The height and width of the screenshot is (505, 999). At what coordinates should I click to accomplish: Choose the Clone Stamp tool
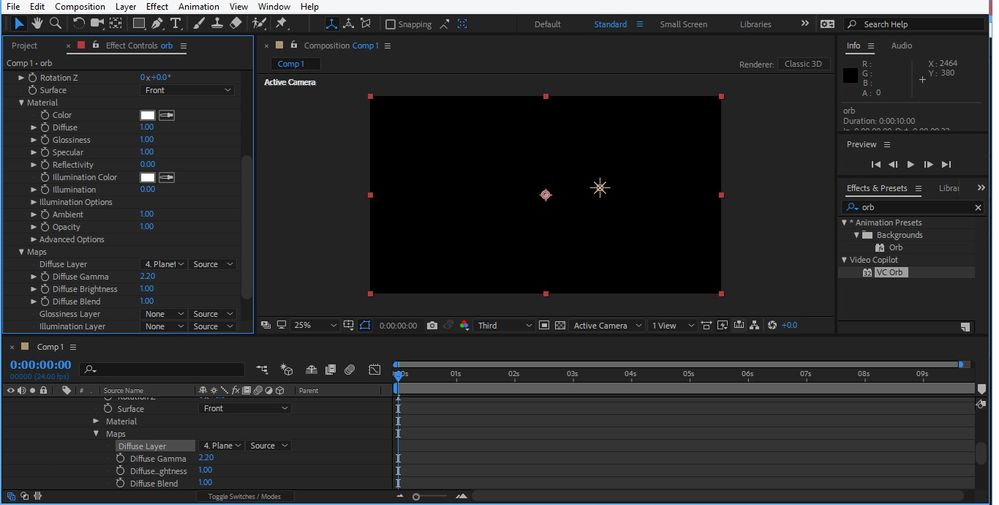pyautogui.click(x=216, y=23)
